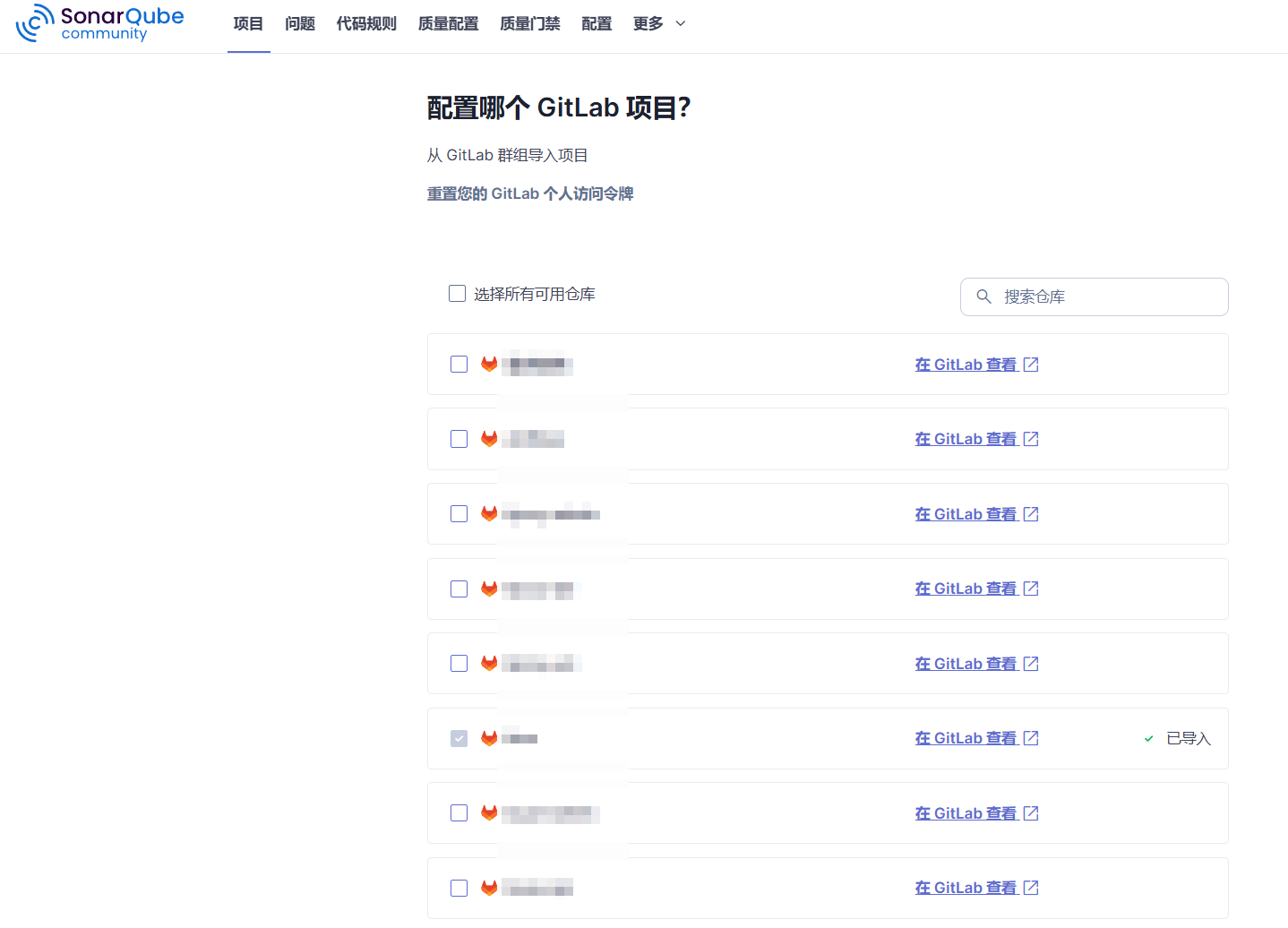Switch to 质量配置 in the navigation
This screenshot has height=928, width=1288.
click(x=449, y=24)
